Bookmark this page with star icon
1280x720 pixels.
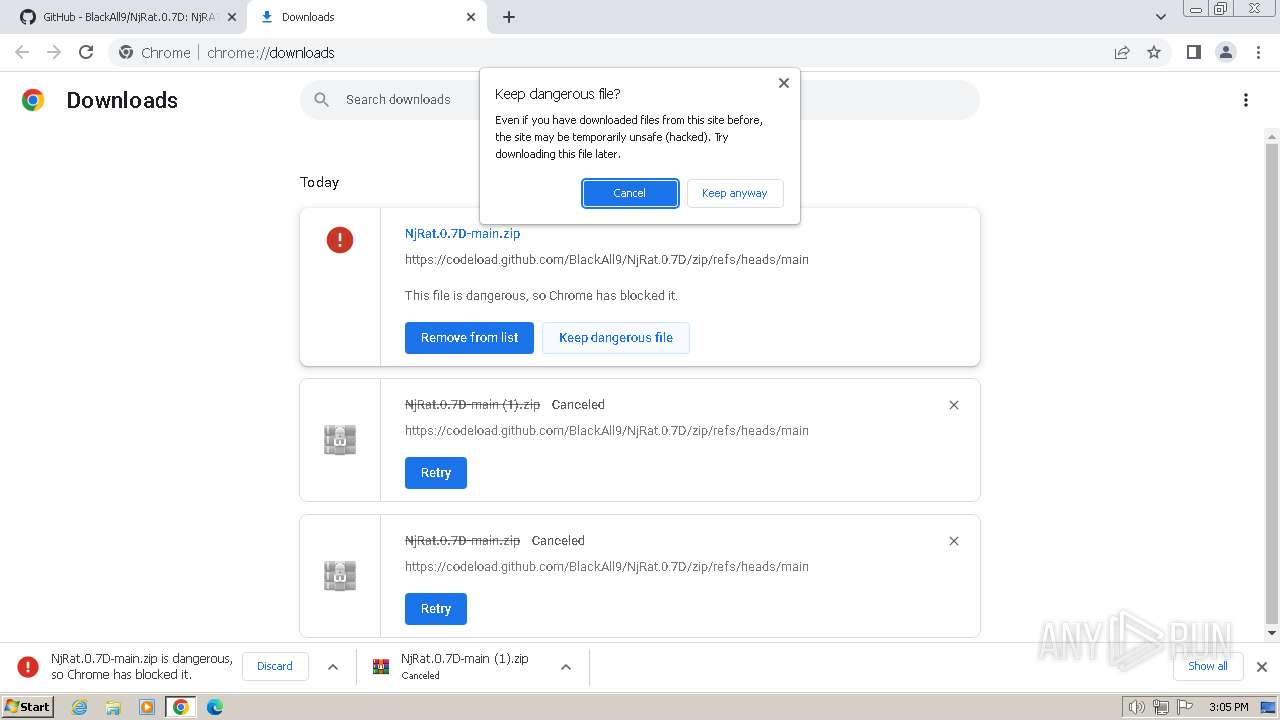(1154, 52)
